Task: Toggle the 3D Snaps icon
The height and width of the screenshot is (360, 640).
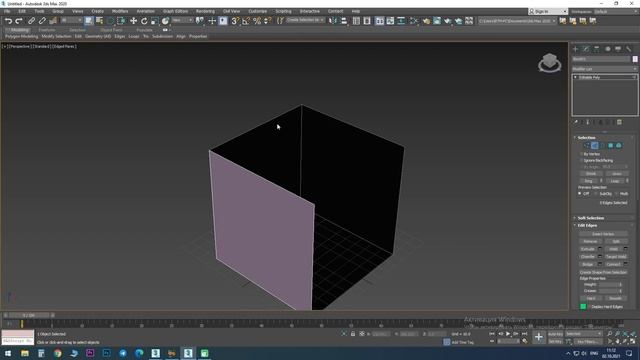Action: tap(235, 20)
